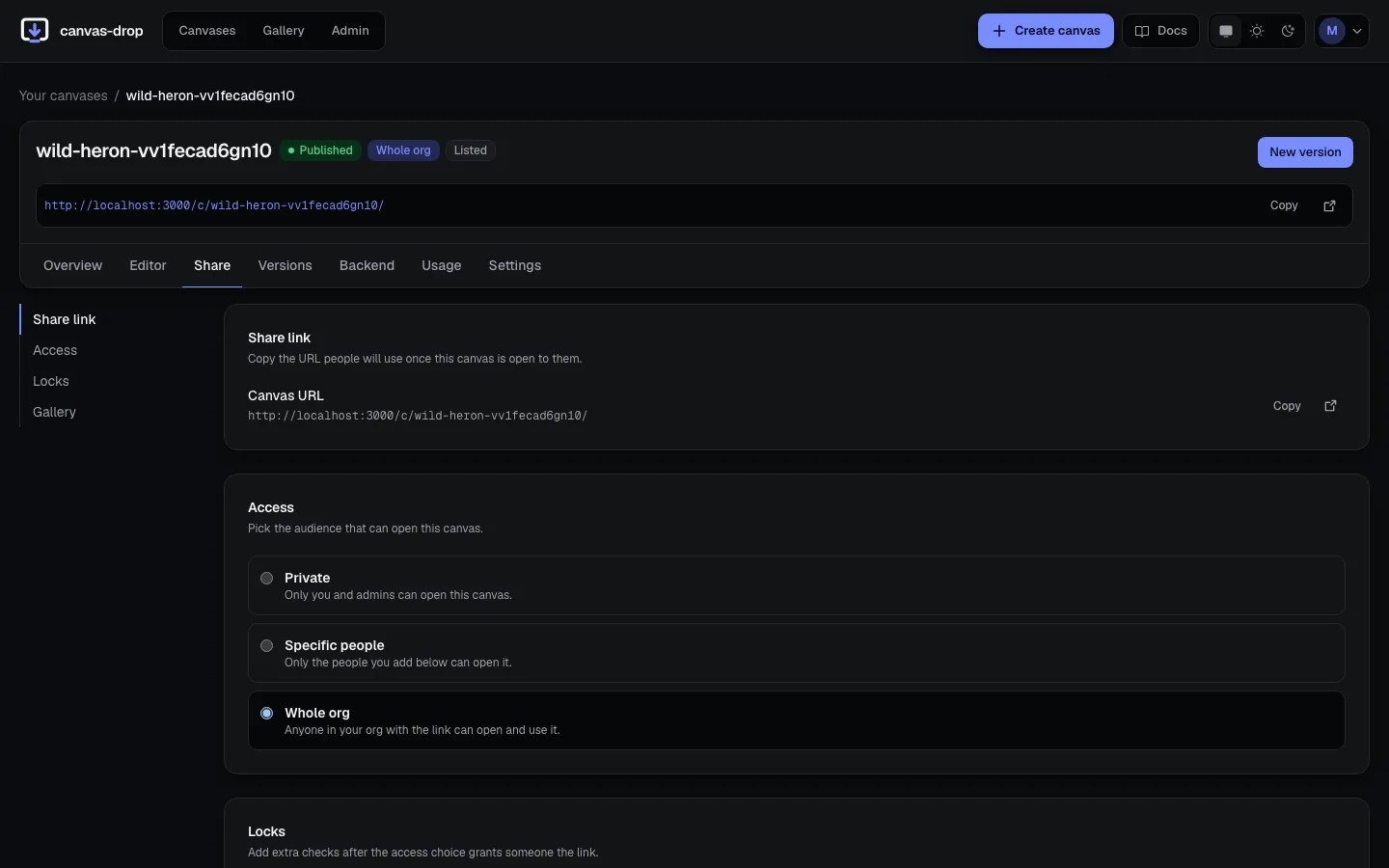The width and height of the screenshot is (1389, 868).
Task: Jump to Share link section in sidebar
Action: point(65,319)
